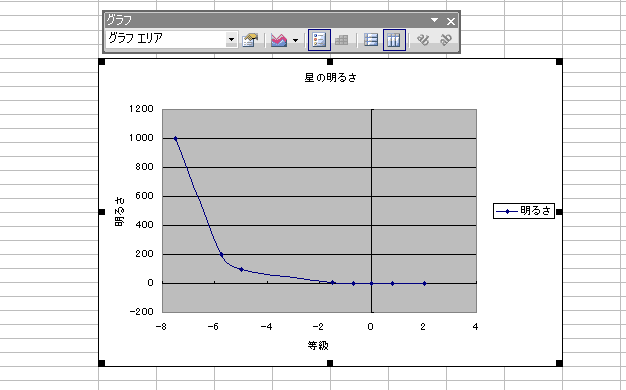Select the vertical axis title 明るさ
This screenshot has height=390, width=626.
coord(119,212)
